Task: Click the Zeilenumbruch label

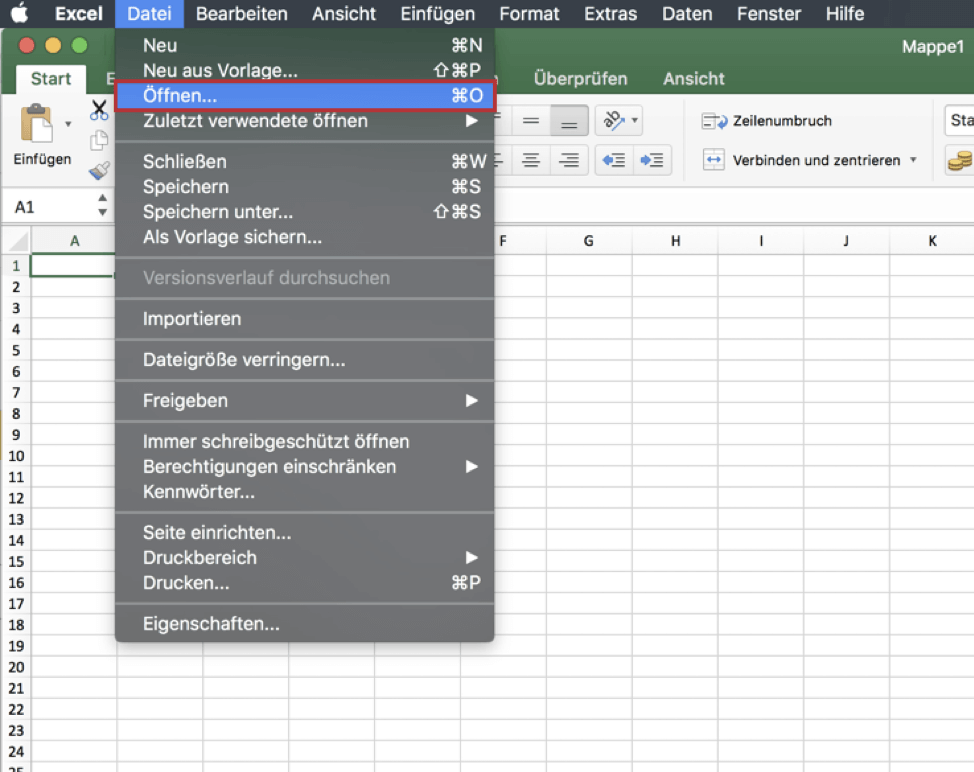Action: (782, 121)
